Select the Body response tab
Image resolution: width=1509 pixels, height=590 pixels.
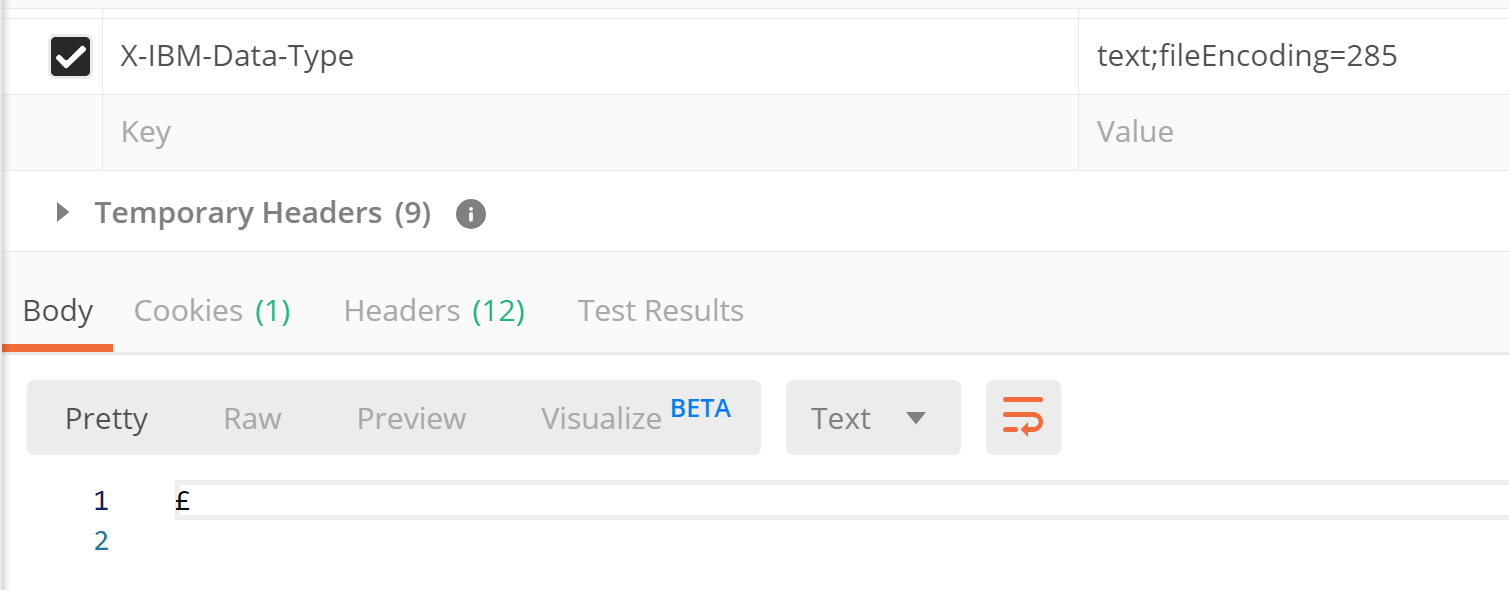[57, 310]
